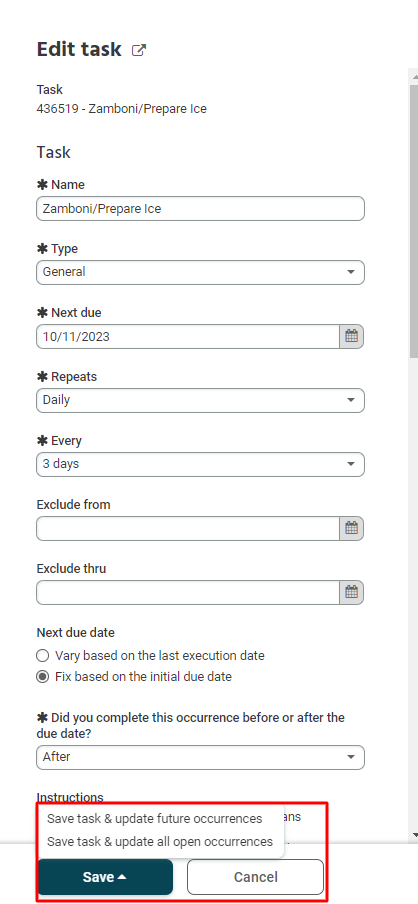Screen dimensions: 418x904
Task: Open the Repeats dropdown showing Daily
Action: coord(200,400)
